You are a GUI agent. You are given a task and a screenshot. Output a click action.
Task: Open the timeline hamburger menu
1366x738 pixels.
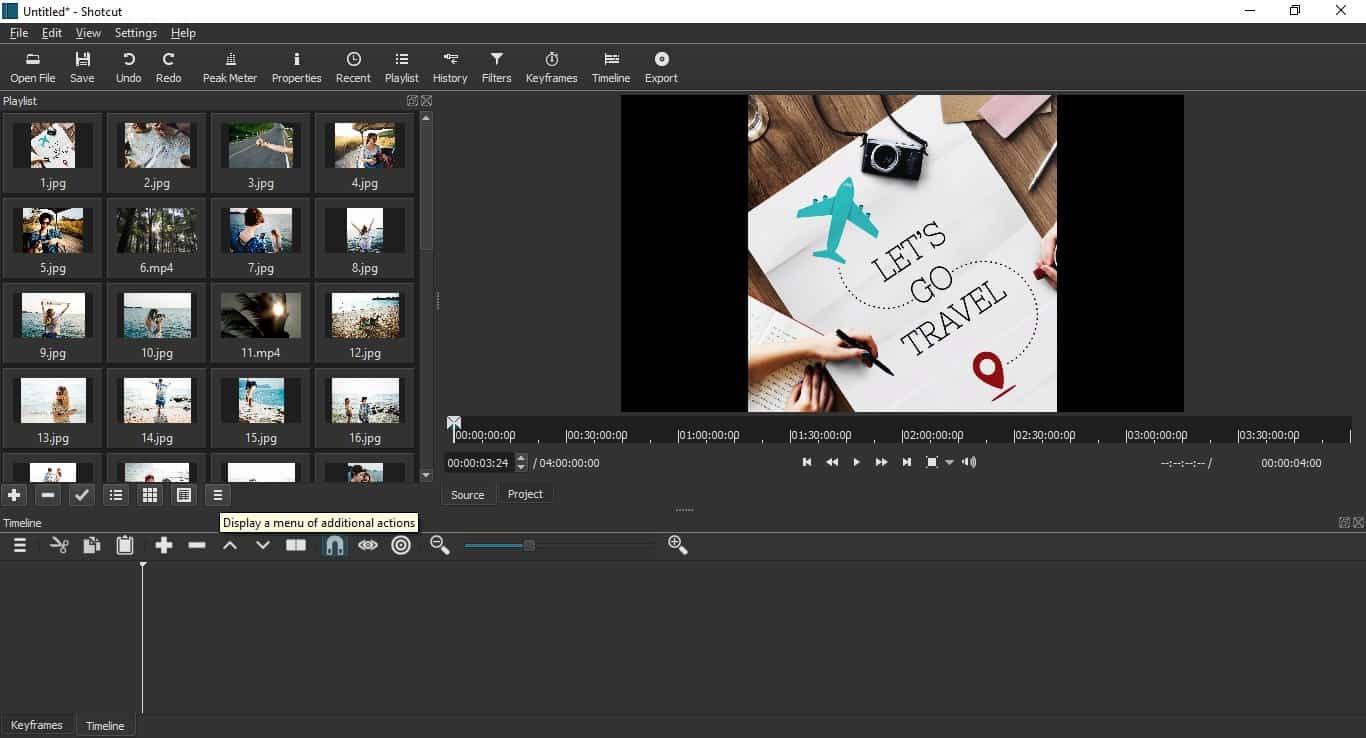tap(18, 545)
